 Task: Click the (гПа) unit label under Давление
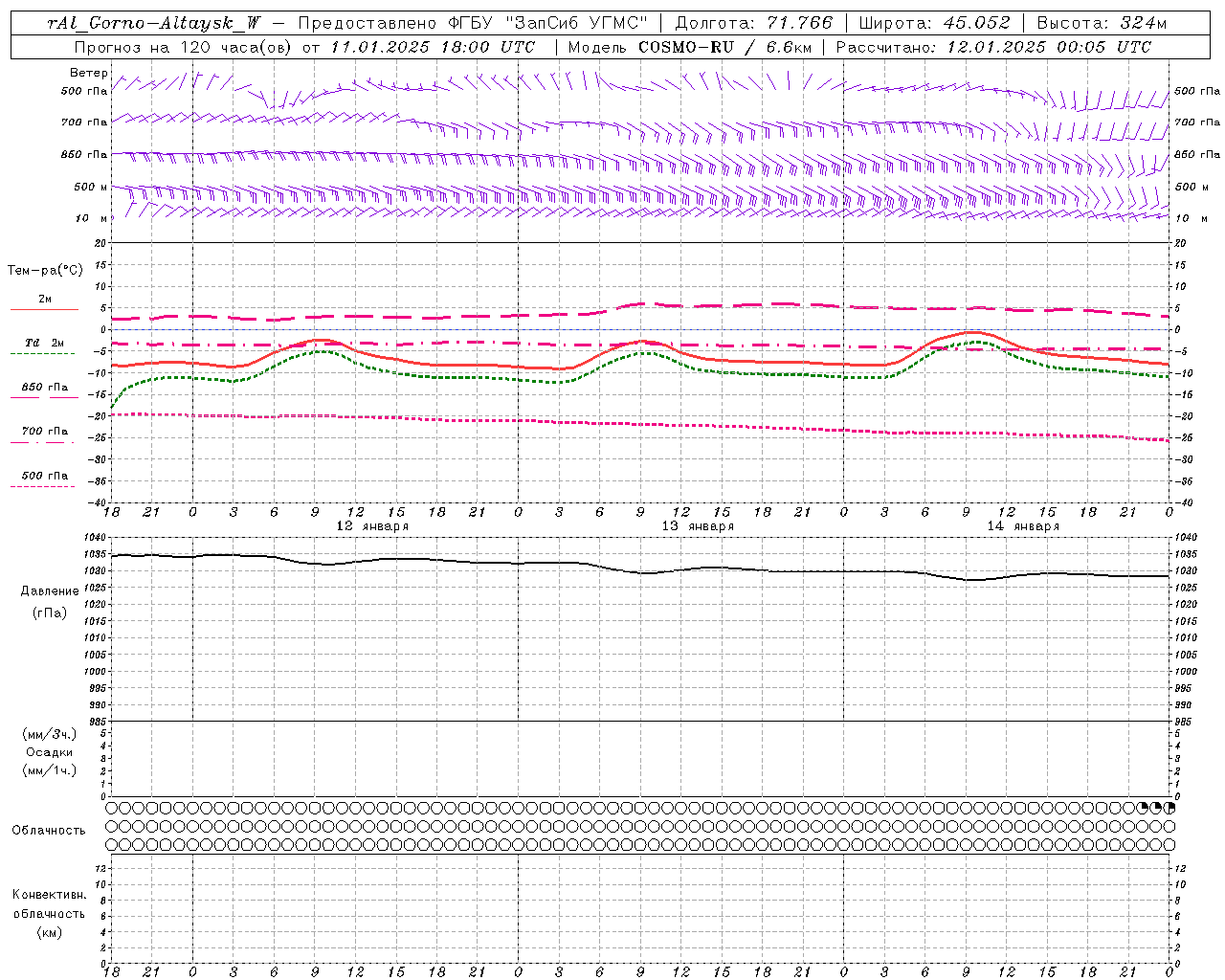[x=50, y=612]
